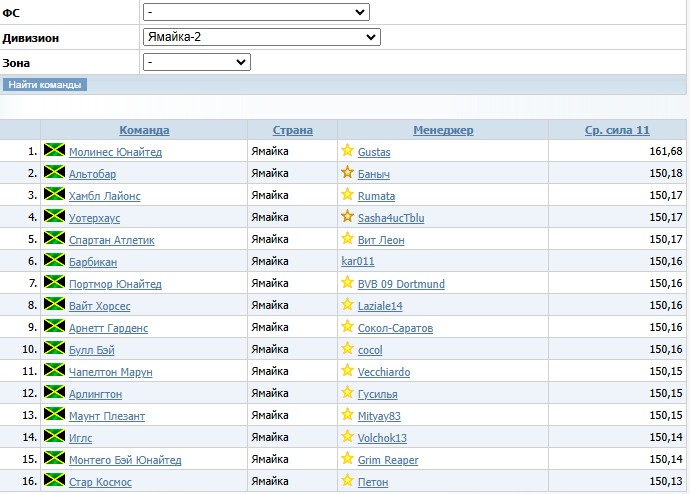
Task: Click the flag beside Булл Бэй
Action: [x=54, y=348]
